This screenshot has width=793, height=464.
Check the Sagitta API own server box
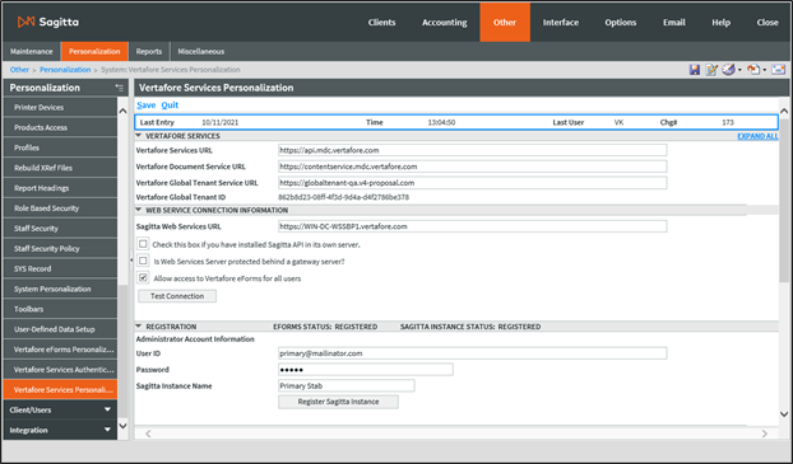tap(144, 244)
